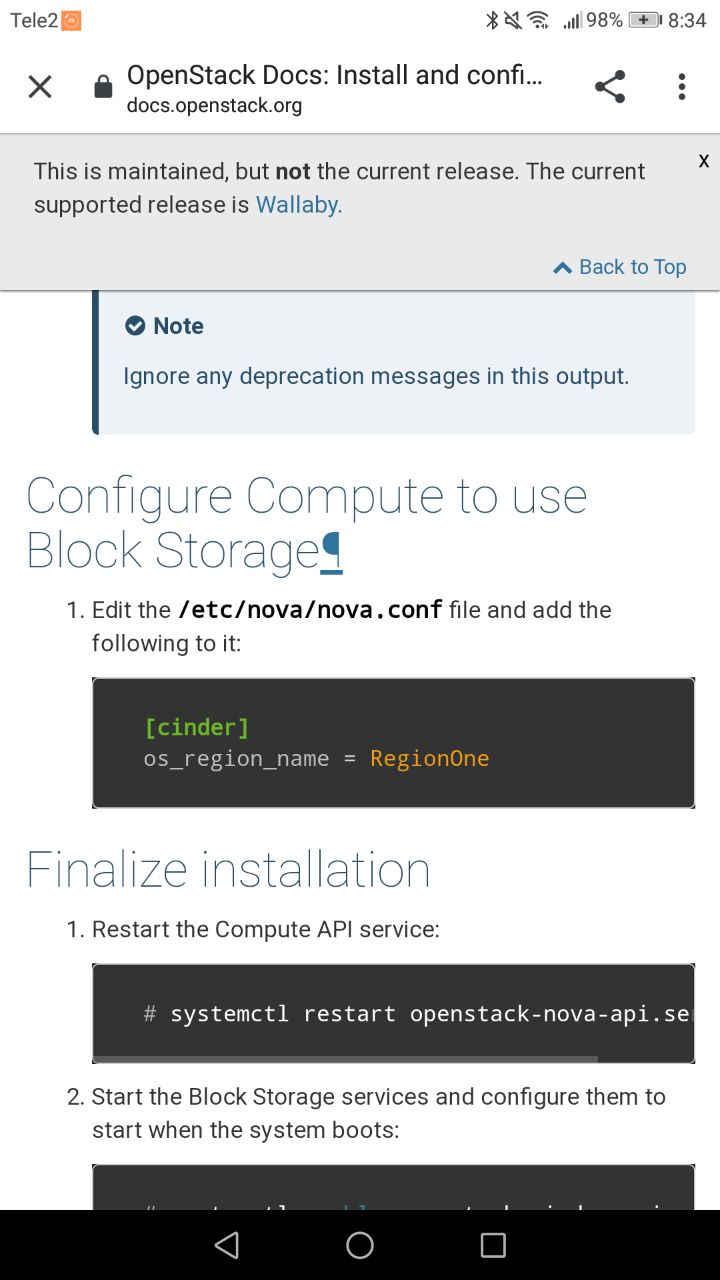Open the Wallaby release link

(299, 205)
